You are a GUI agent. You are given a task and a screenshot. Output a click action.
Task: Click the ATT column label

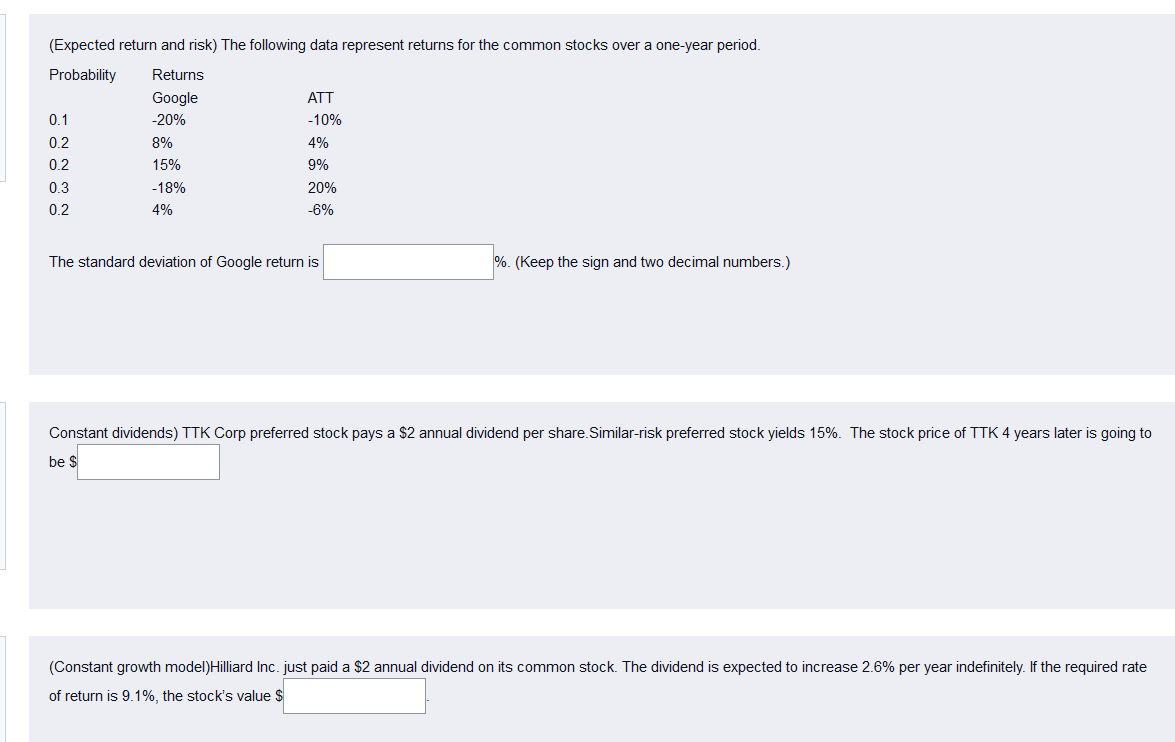coord(321,97)
